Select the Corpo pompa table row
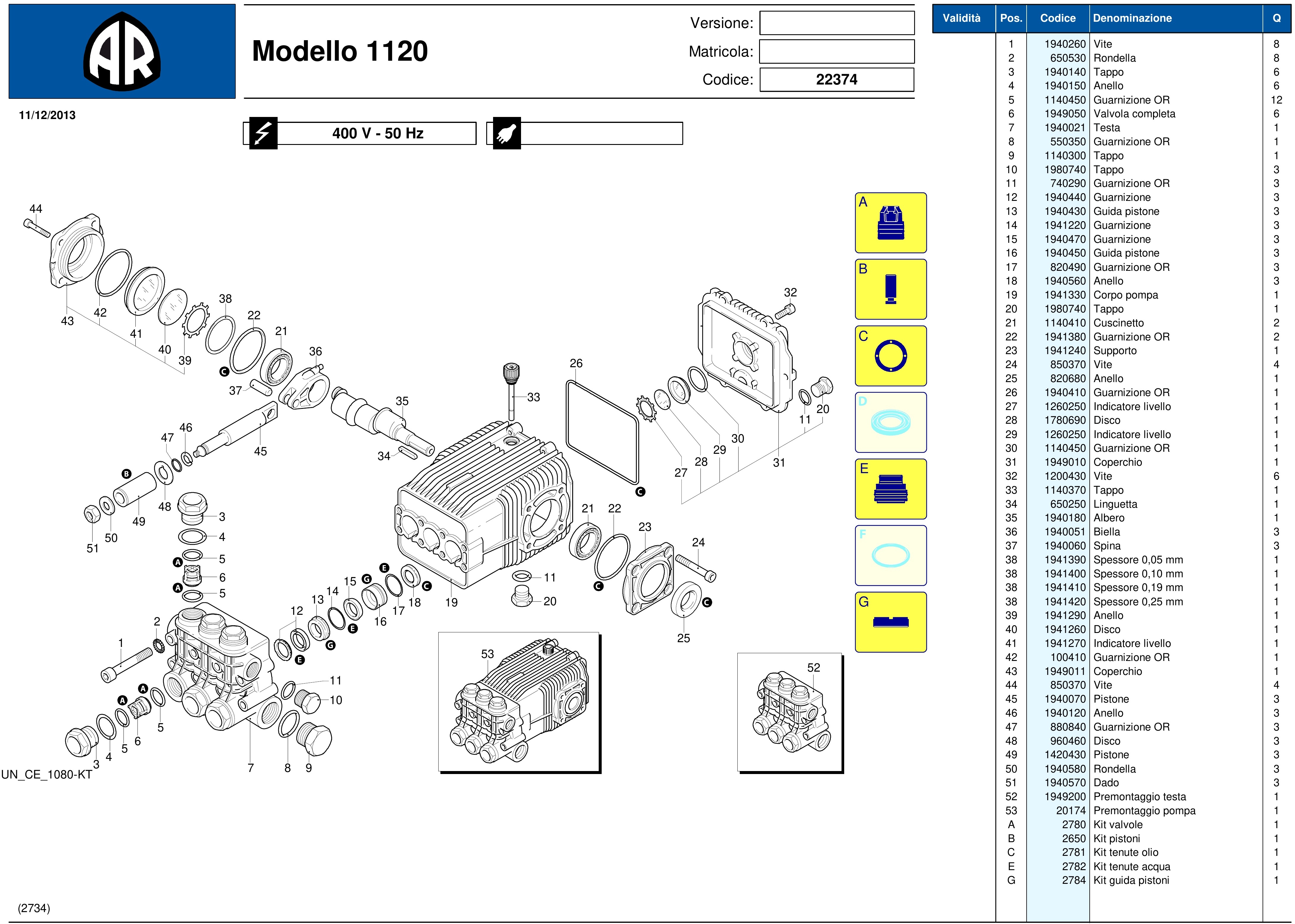 coord(1125,295)
